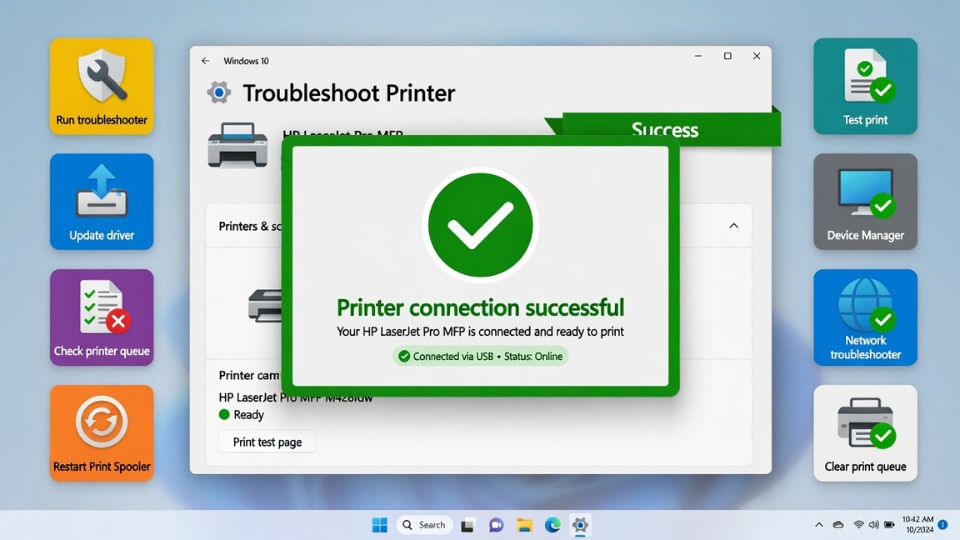
Task: Click the Printers & scanners section label
Action: pyautogui.click(x=250, y=226)
